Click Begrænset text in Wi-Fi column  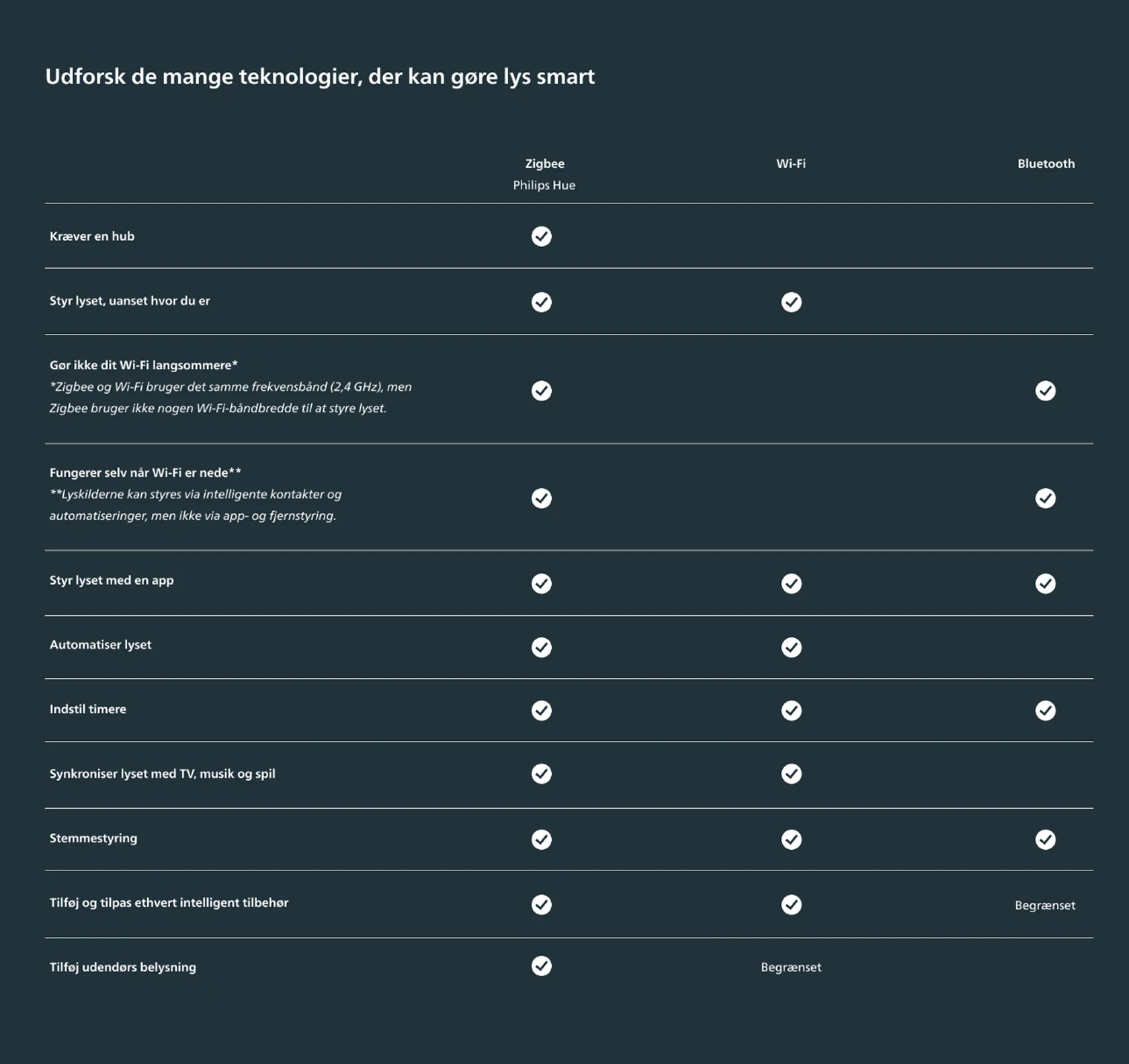790,967
